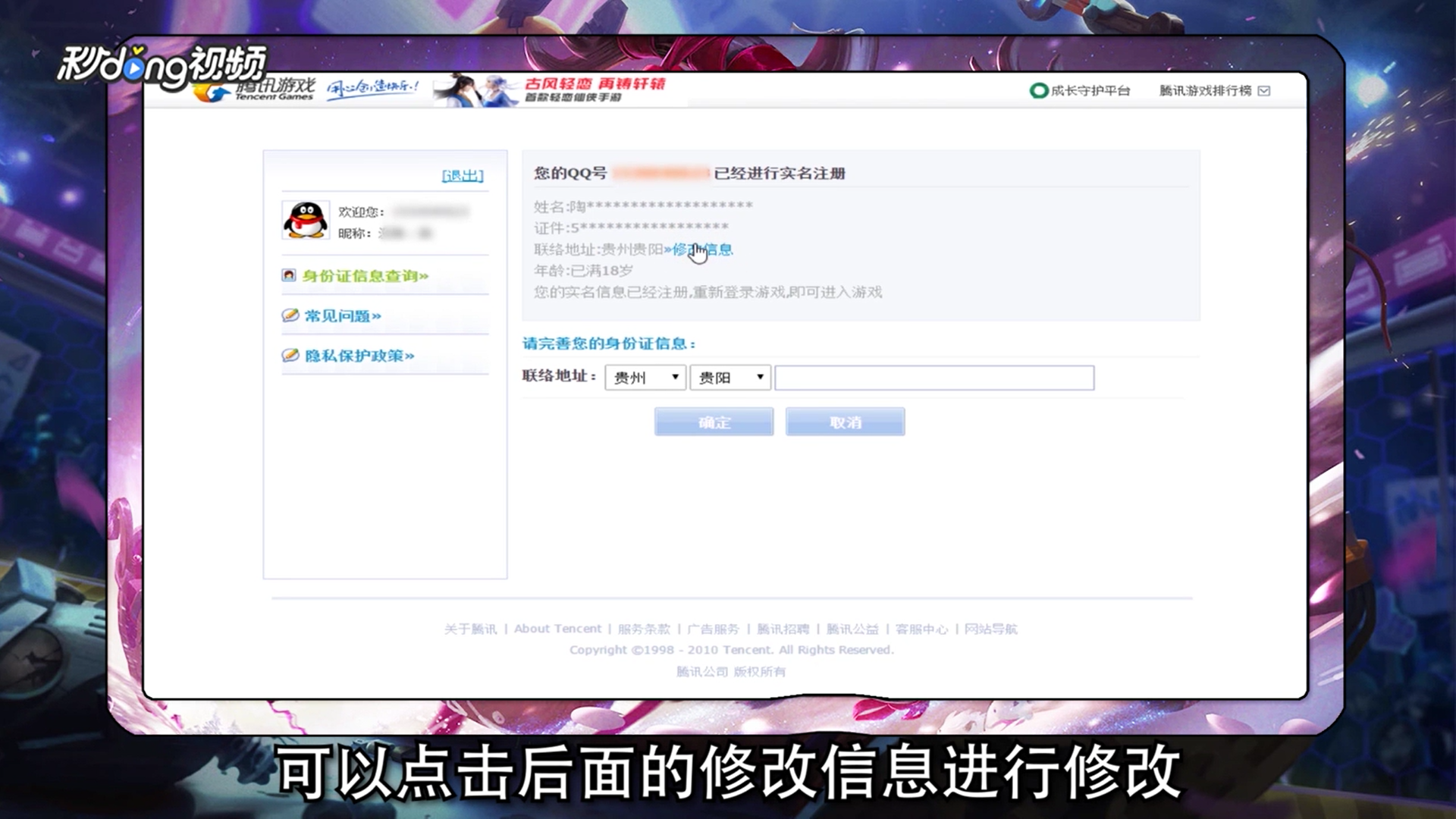Image resolution: width=1456 pixels, height=819 pixels.
Task: Expand the province dropdown showing 贵州
Action: point(645,378)
